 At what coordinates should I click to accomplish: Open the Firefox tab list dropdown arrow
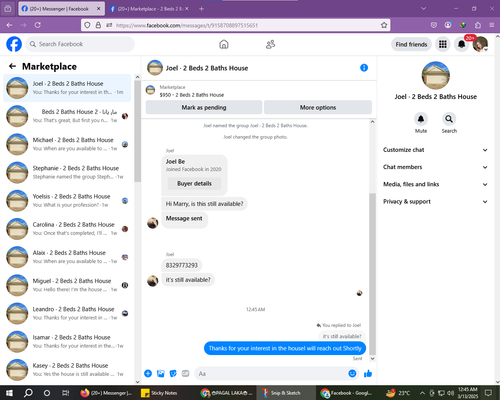point(423,9)
